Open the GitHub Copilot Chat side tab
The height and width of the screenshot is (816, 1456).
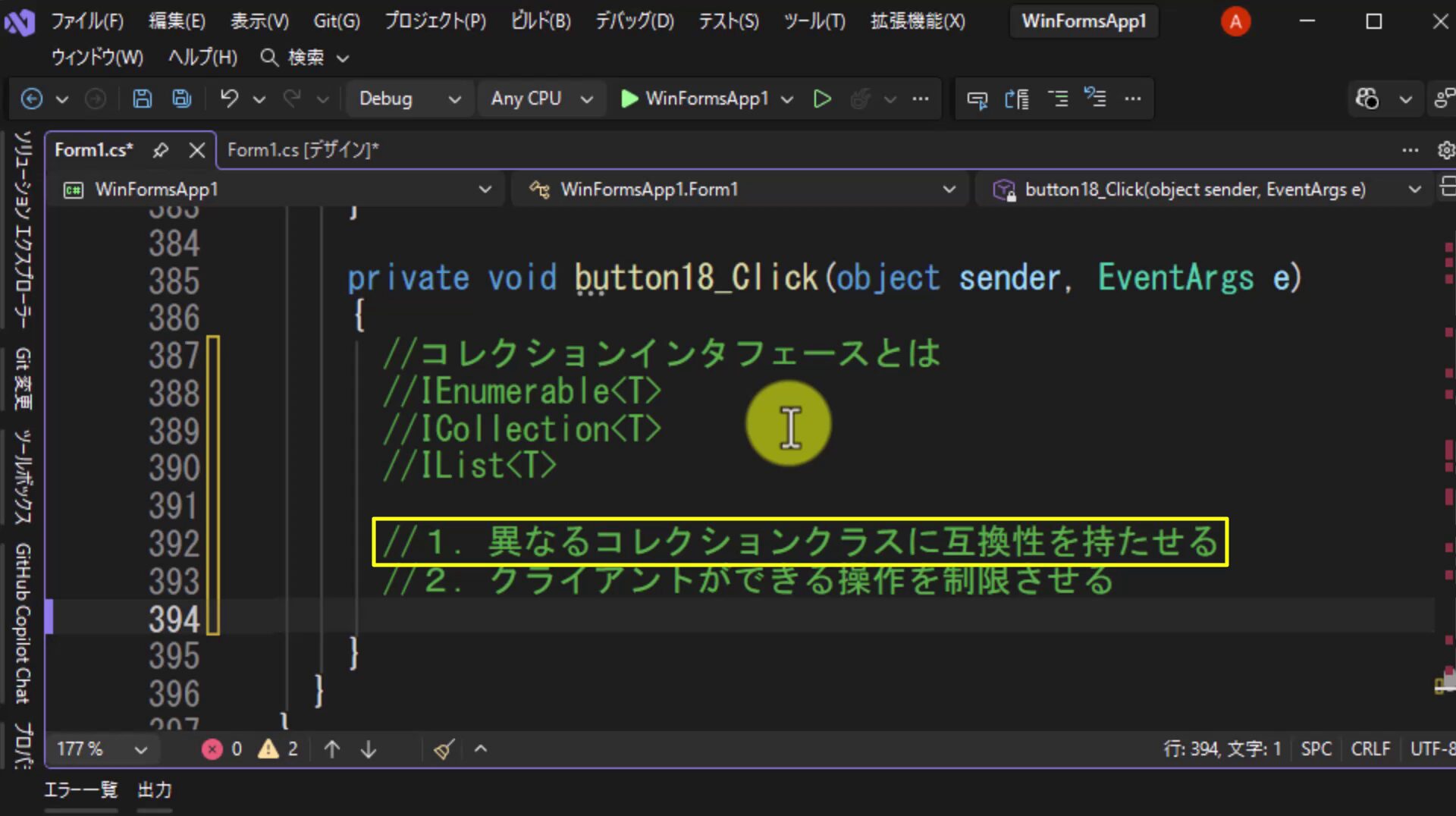pyautogui.click(x=23, y=623)
